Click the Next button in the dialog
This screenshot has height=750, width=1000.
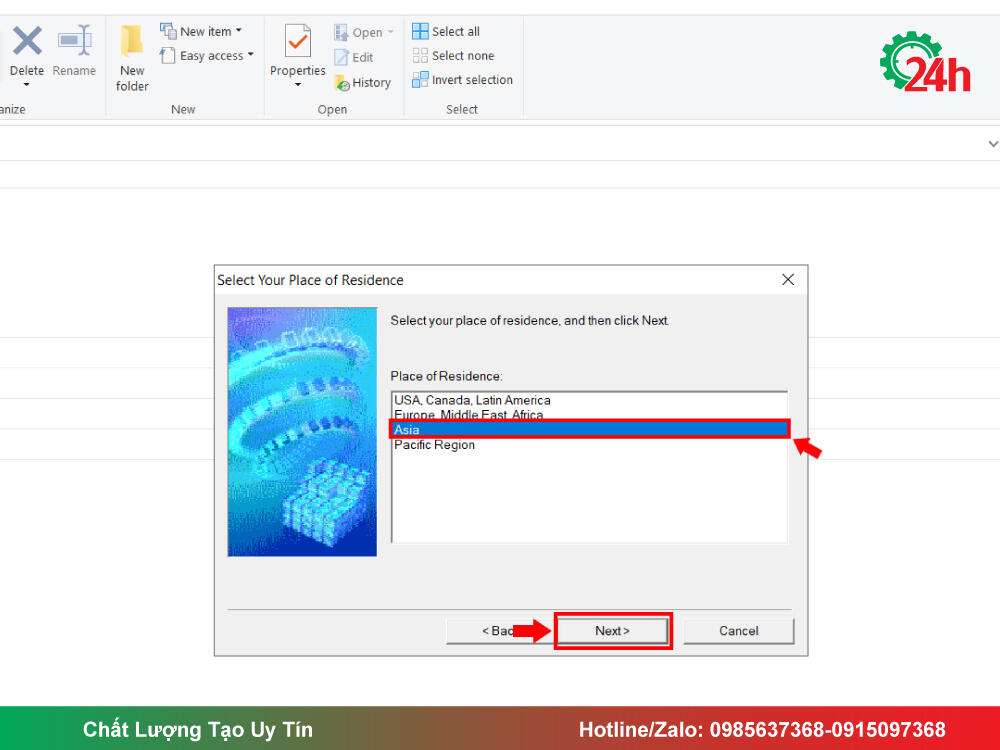[612, 631]
